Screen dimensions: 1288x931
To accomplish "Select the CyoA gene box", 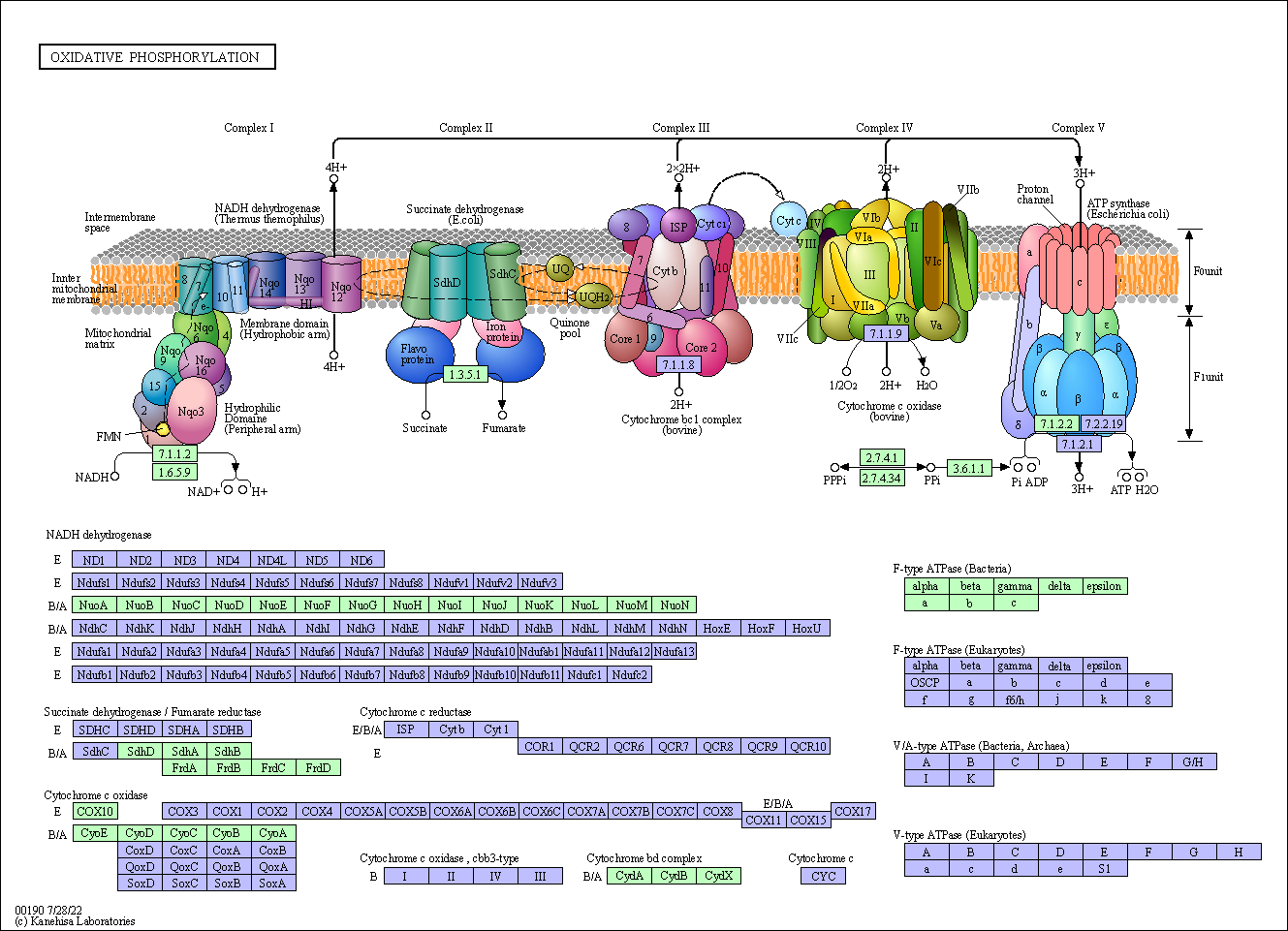I will coord(273,833).
